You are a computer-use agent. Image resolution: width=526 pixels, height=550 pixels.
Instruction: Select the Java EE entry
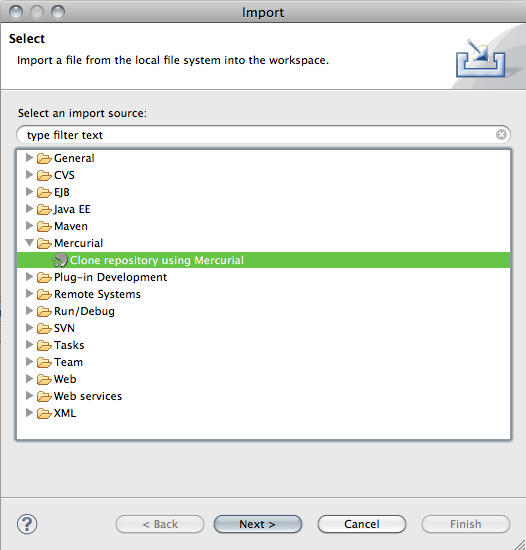(x=72, y=209)
